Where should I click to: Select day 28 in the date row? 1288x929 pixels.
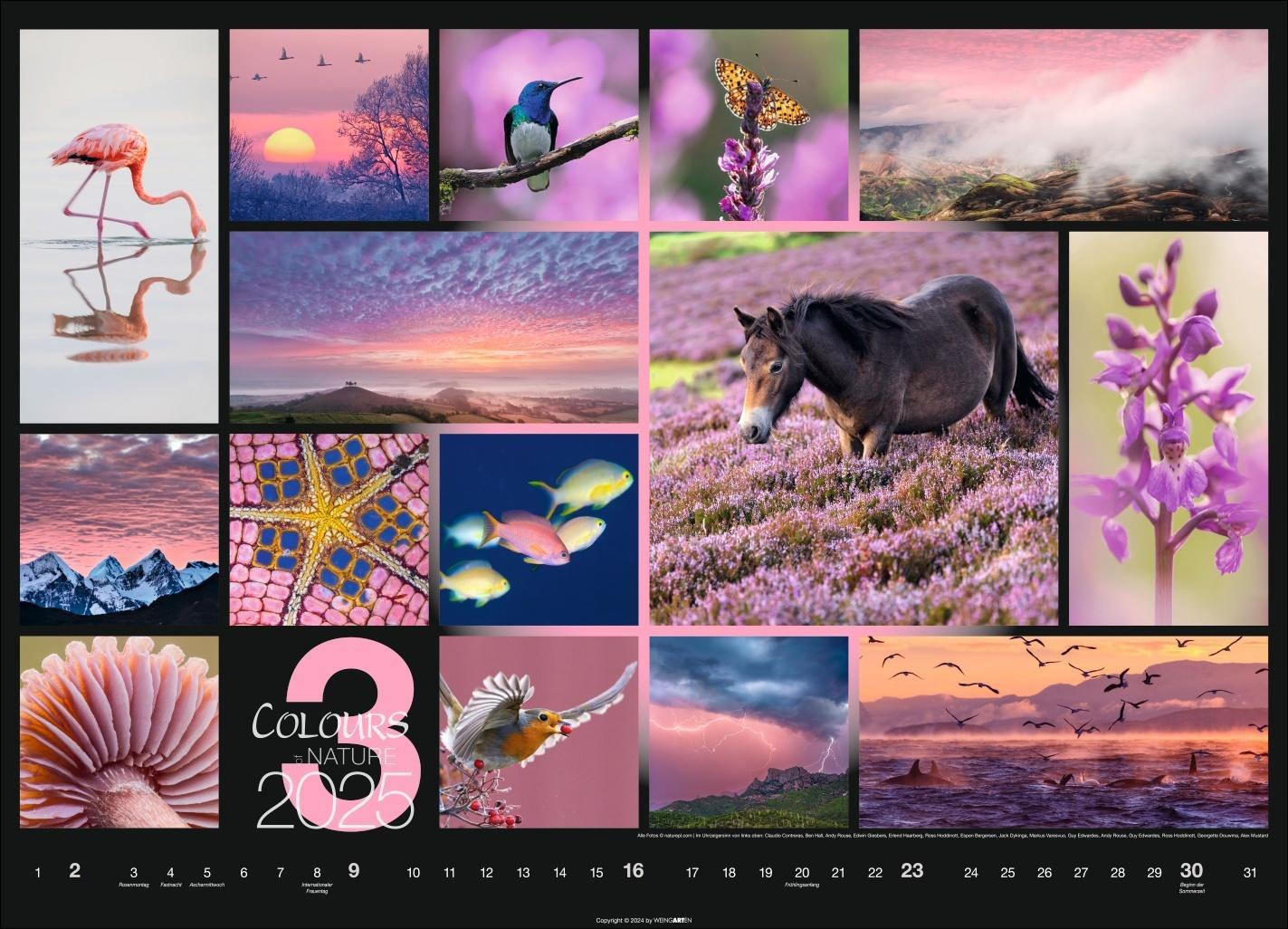(1118, 873)
